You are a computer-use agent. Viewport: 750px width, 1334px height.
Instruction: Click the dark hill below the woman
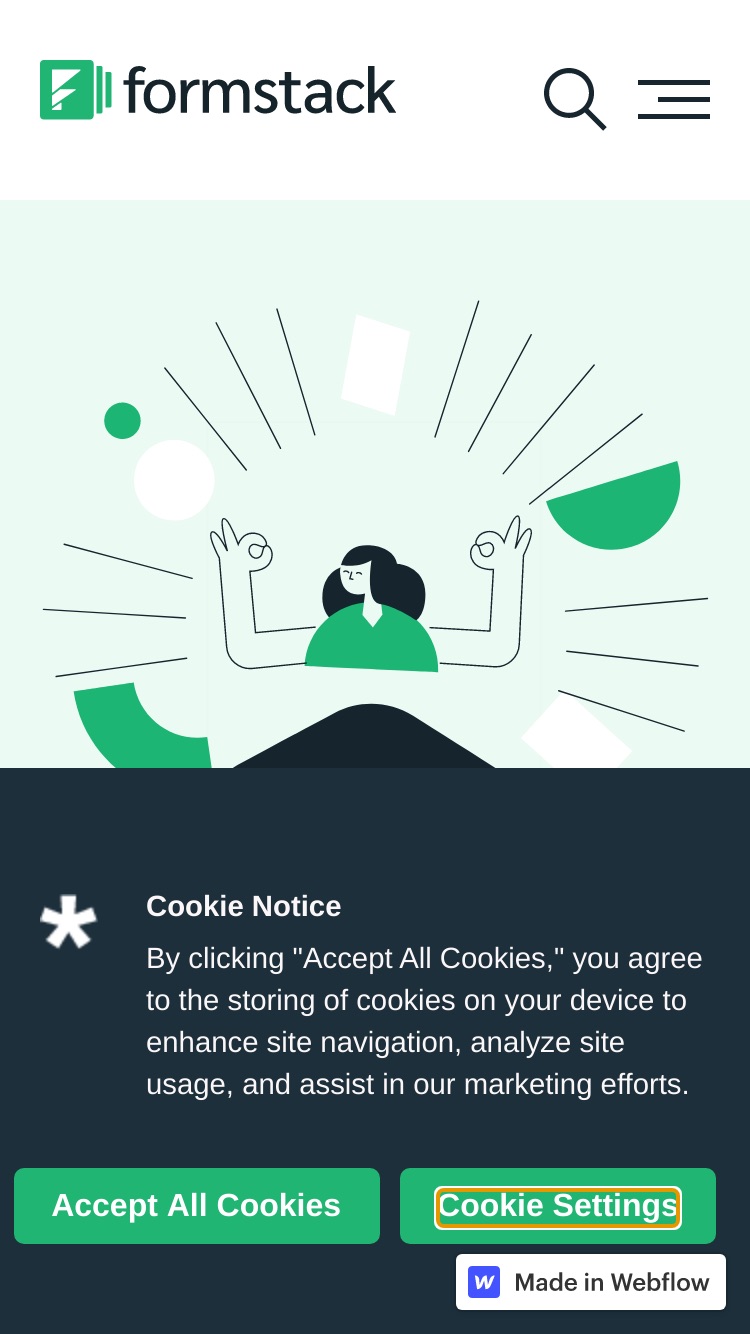click(x=365, y=737)
